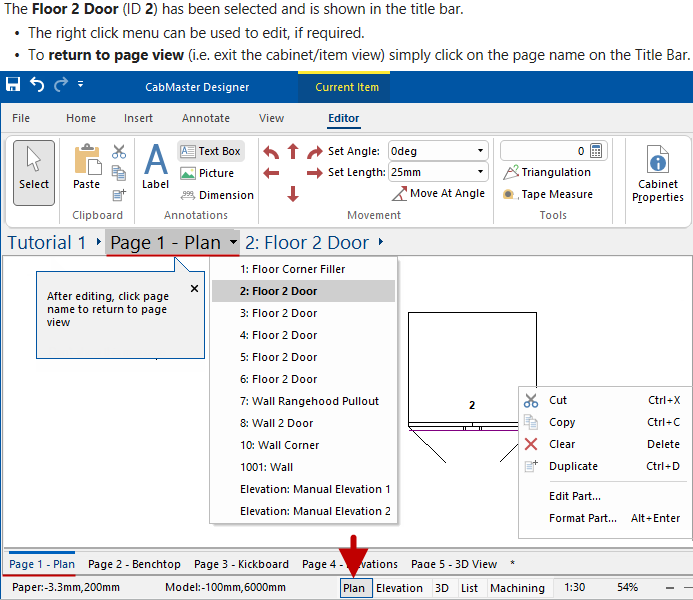Click the Undo arrow icon
The height and width of the screenshot is (600, 693).
point(37,85)
